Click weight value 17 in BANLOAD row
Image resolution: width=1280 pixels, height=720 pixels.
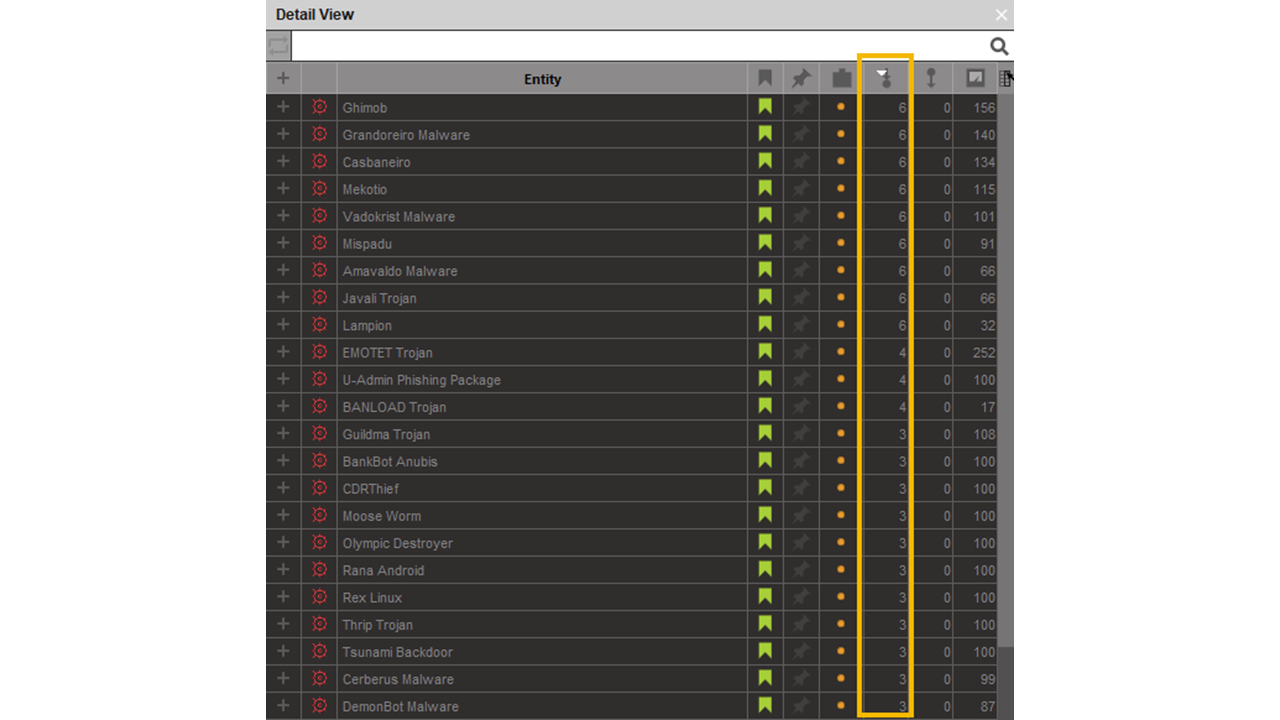(988, 407)
